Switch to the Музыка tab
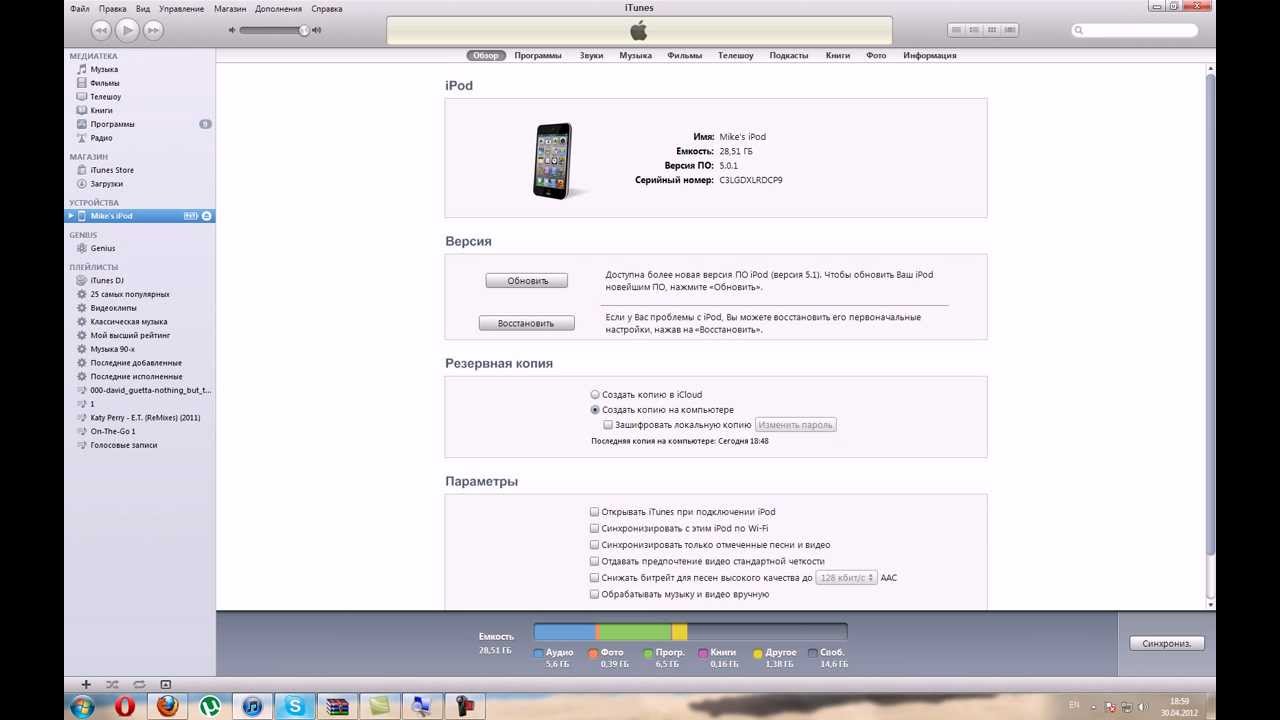The height and width of the screenshot is (720, 1280). tap(635, 56)
